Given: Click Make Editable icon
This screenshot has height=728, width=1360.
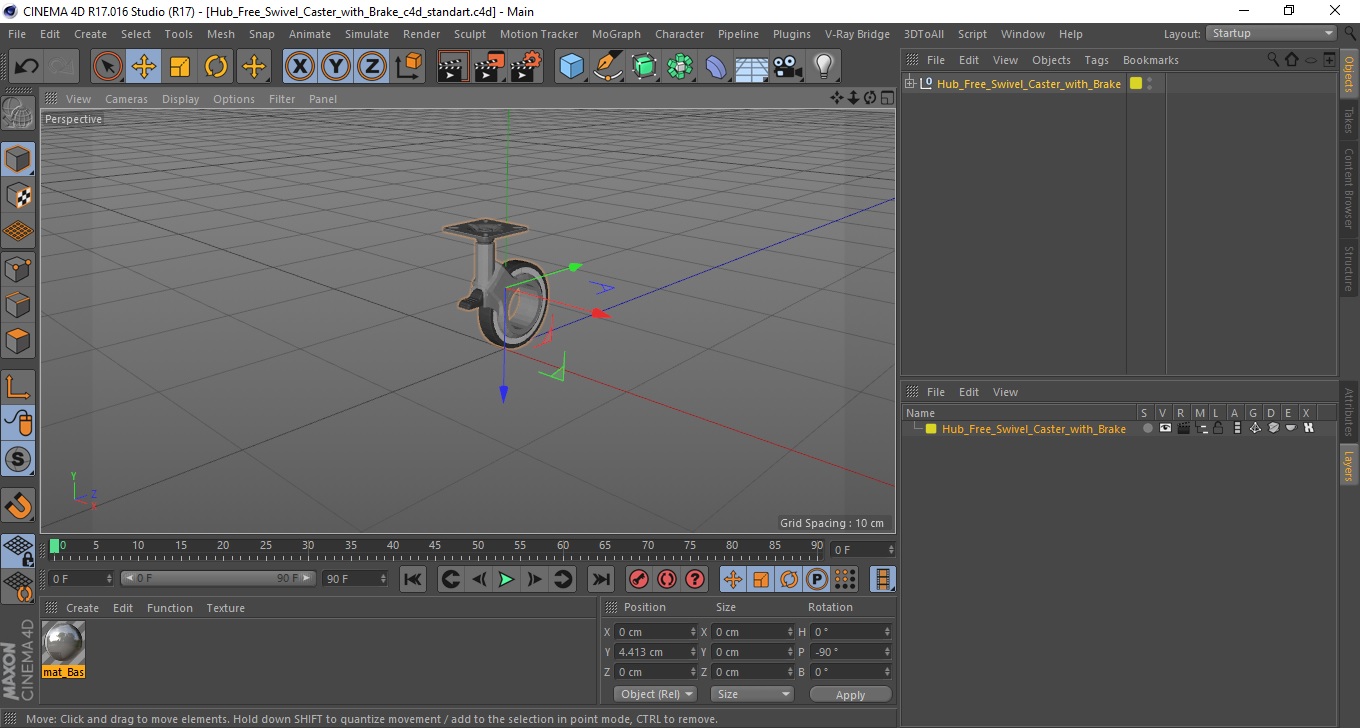Looking at the screenshot, I should click(x=18, y=113).
